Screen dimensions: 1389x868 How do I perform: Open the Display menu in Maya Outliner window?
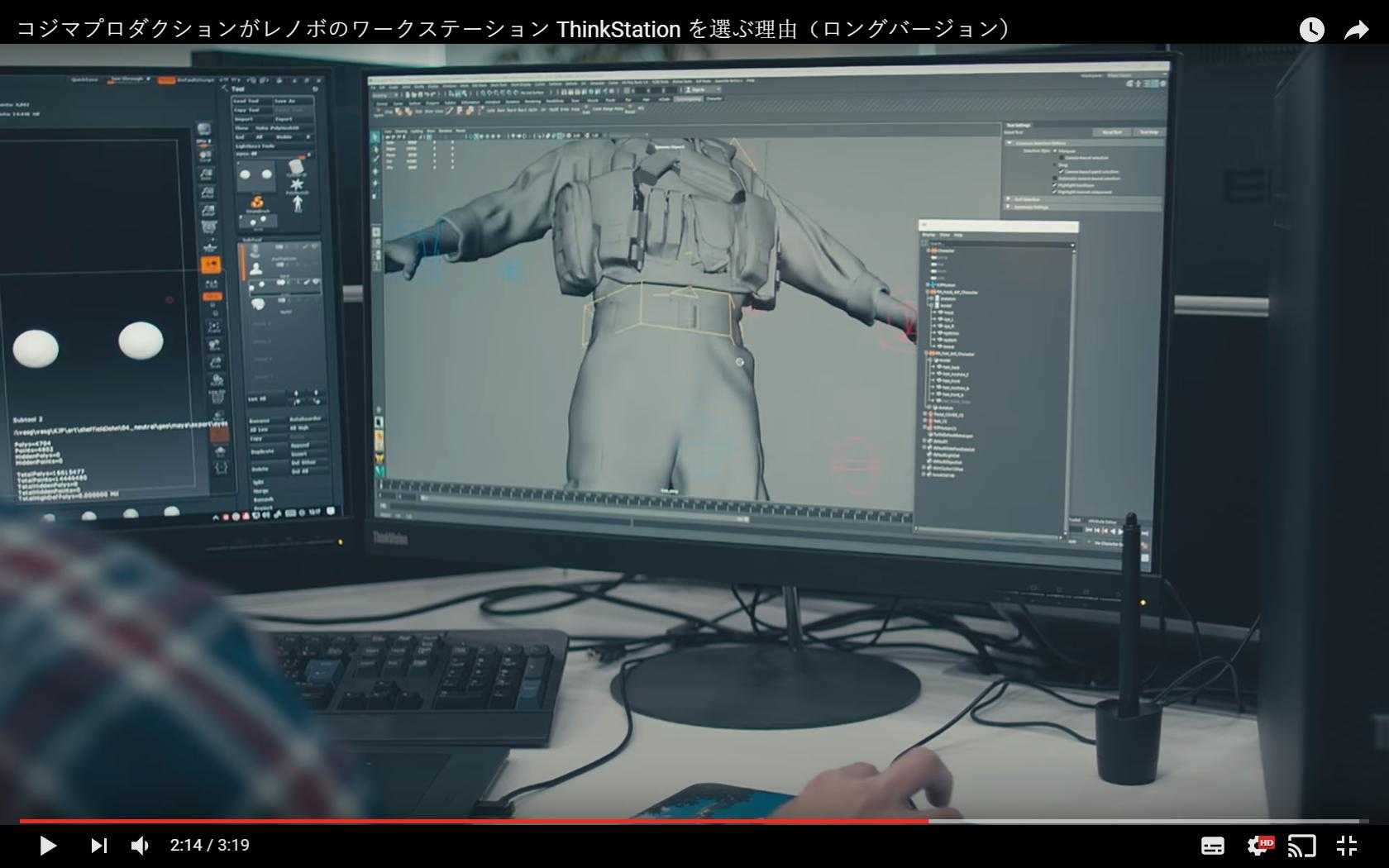pyautogui.click(x=928, y=235)
